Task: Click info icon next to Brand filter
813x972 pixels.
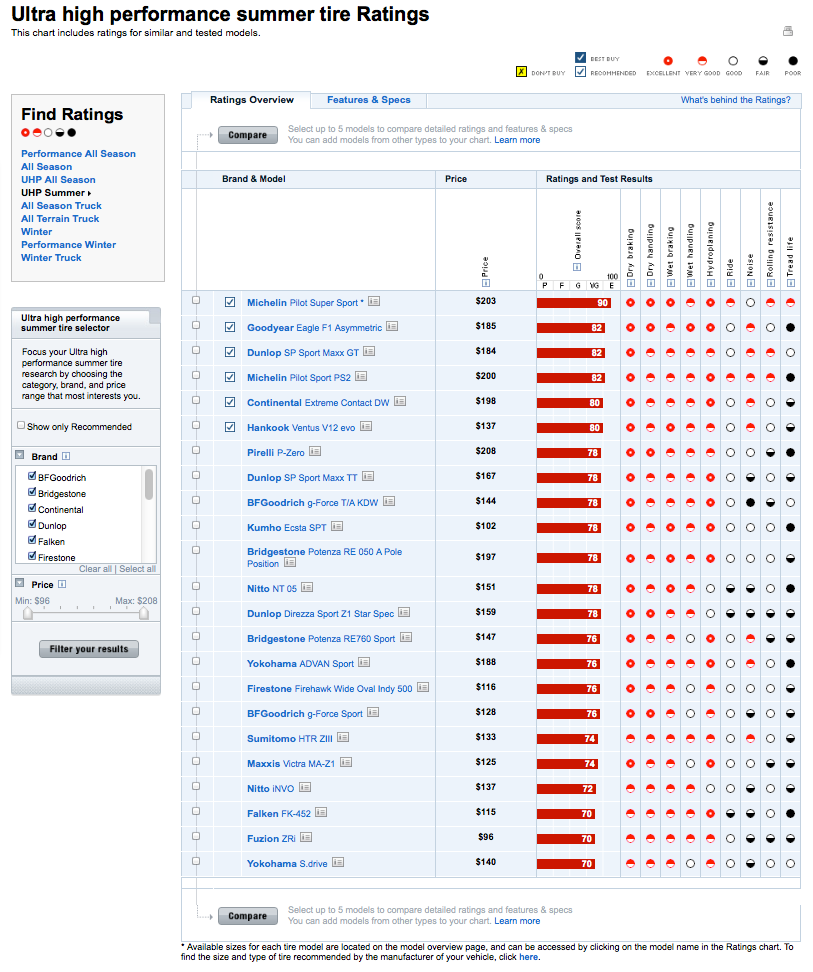Action: click(x=66, y=456)
